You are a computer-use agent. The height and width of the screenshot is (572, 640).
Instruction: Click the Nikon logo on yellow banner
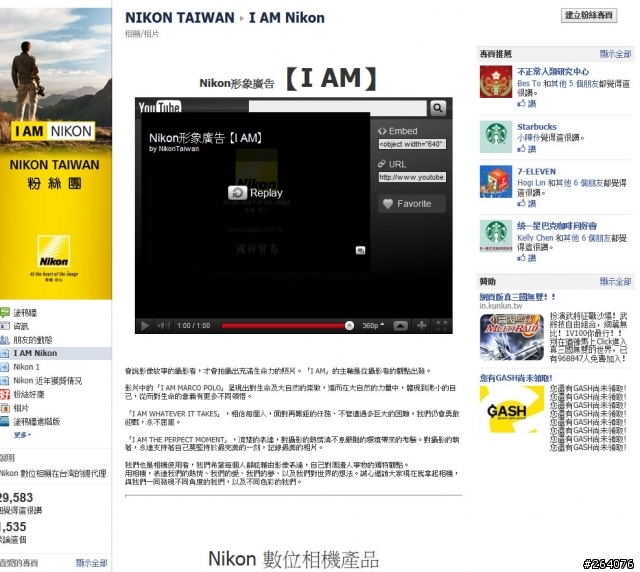(x=53, y=253)
